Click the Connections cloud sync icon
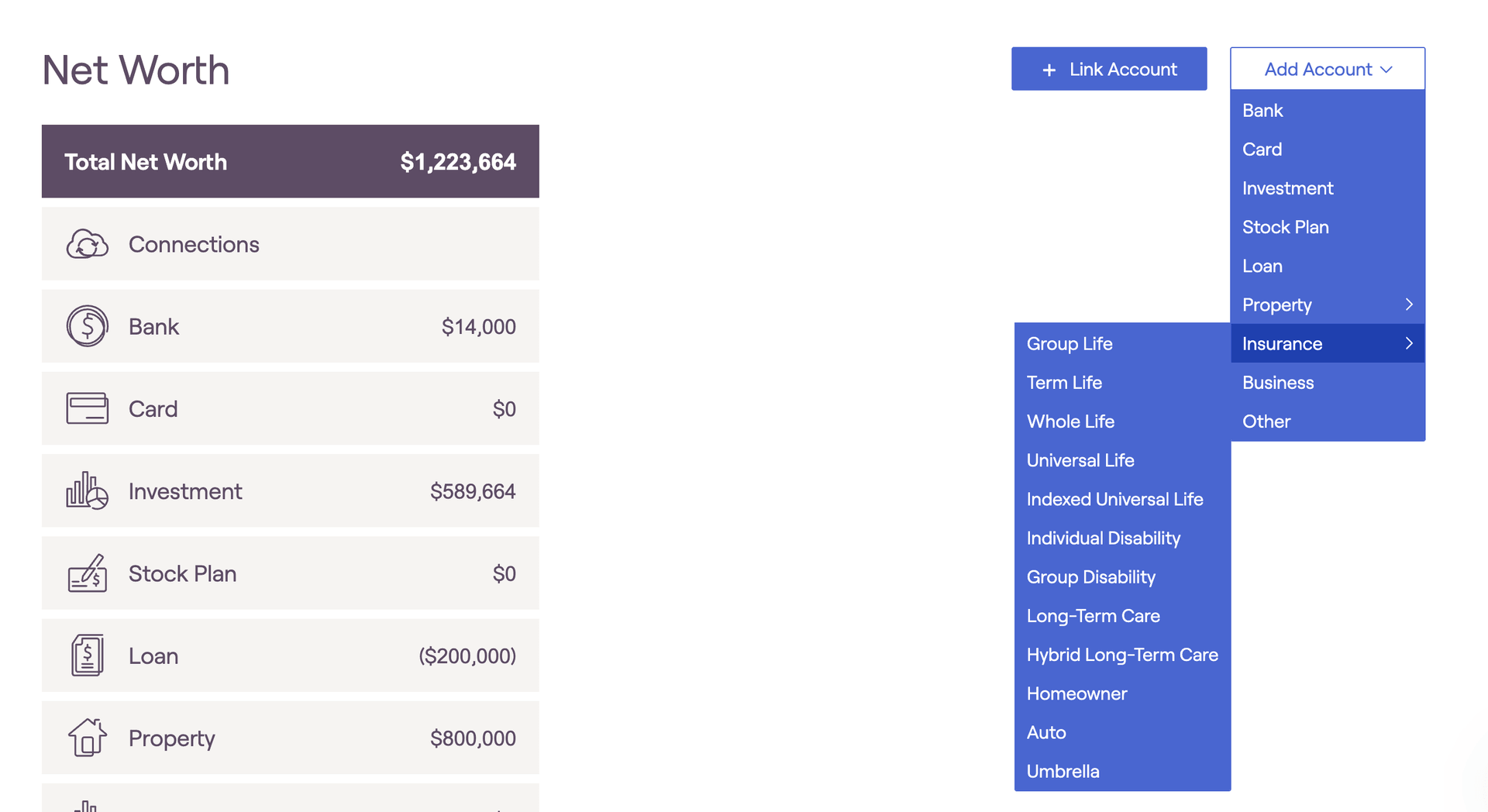 pyautogui.click(x=87, y=244)
